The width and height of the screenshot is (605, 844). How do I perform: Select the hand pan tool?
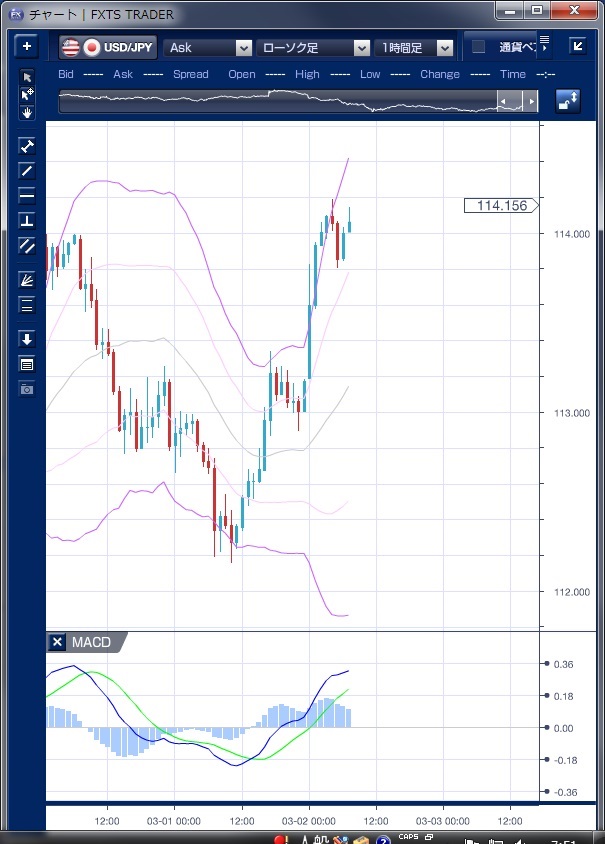click(x=27, y=112)
